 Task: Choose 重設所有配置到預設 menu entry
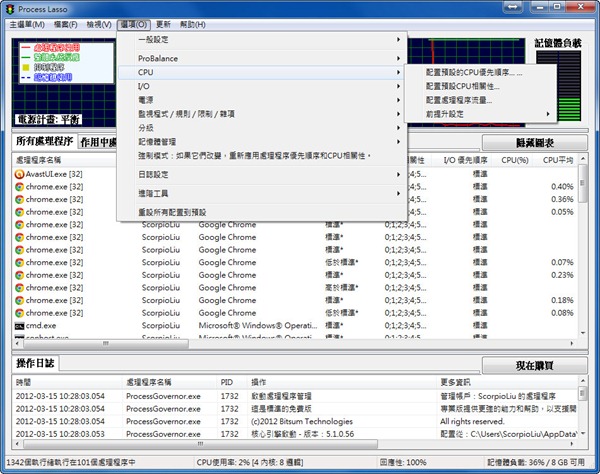click(x=261, y=212)
